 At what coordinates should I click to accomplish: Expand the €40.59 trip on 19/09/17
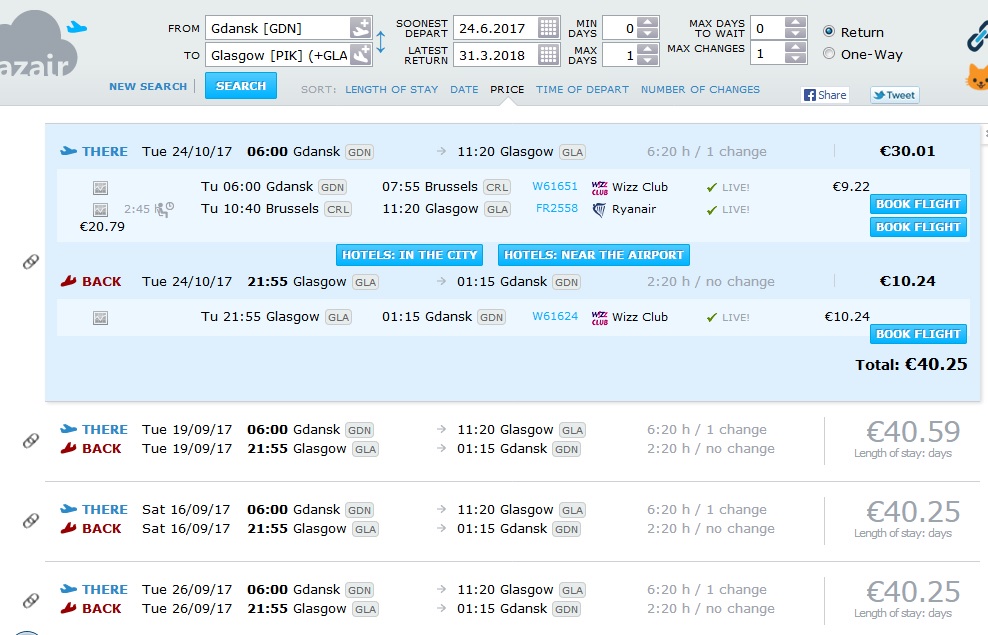pos(512,439)
